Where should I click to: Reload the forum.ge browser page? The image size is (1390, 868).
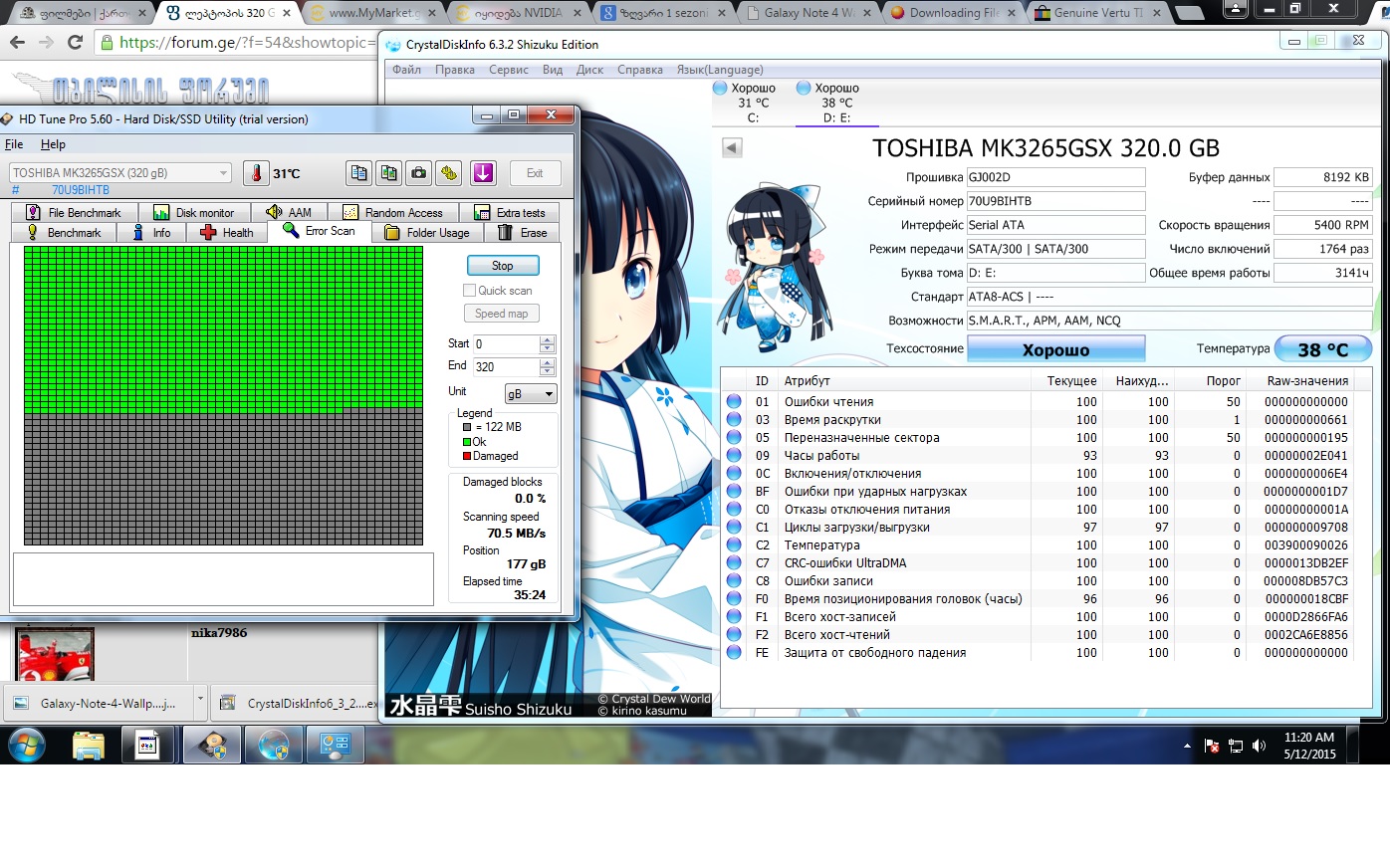75,43
